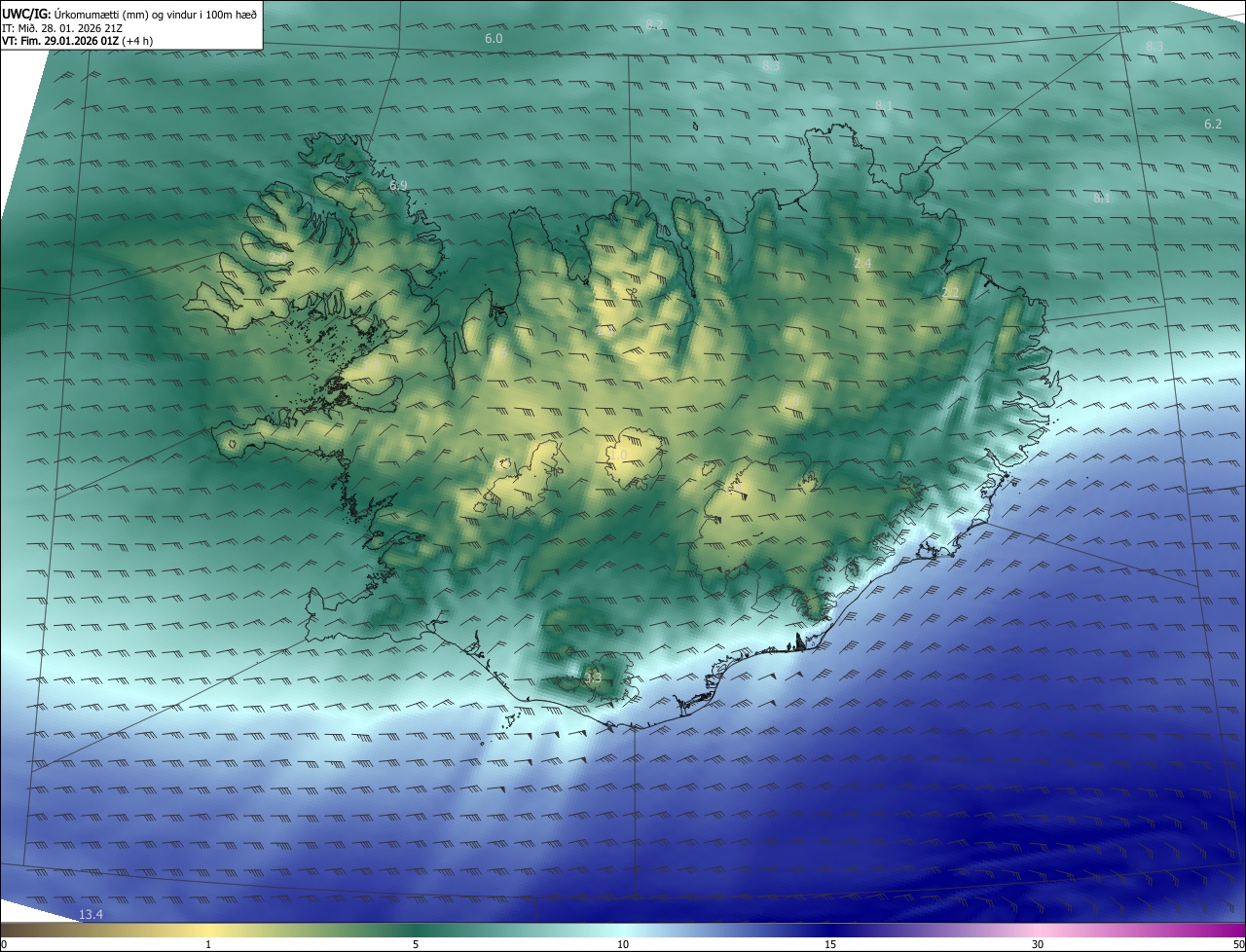The image size is (1246, 952).
Task: Click the 6.2 value label on the map
Action: pyautogui.click(x=1212, y=124)
